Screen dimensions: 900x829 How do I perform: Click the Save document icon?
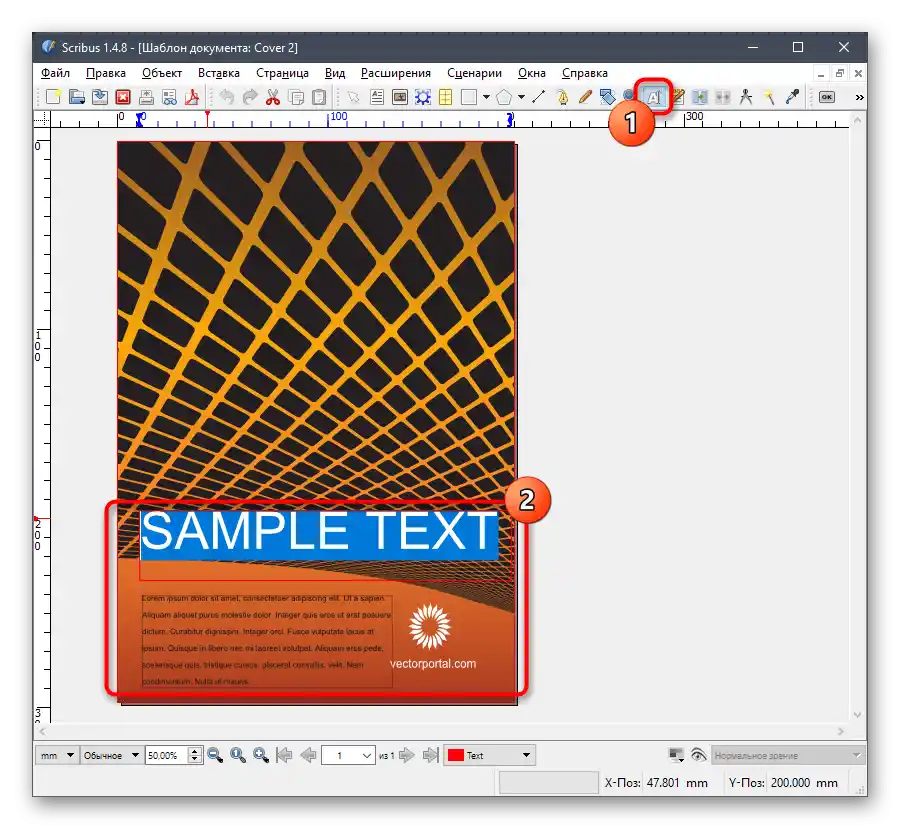[x=100, y=97]
